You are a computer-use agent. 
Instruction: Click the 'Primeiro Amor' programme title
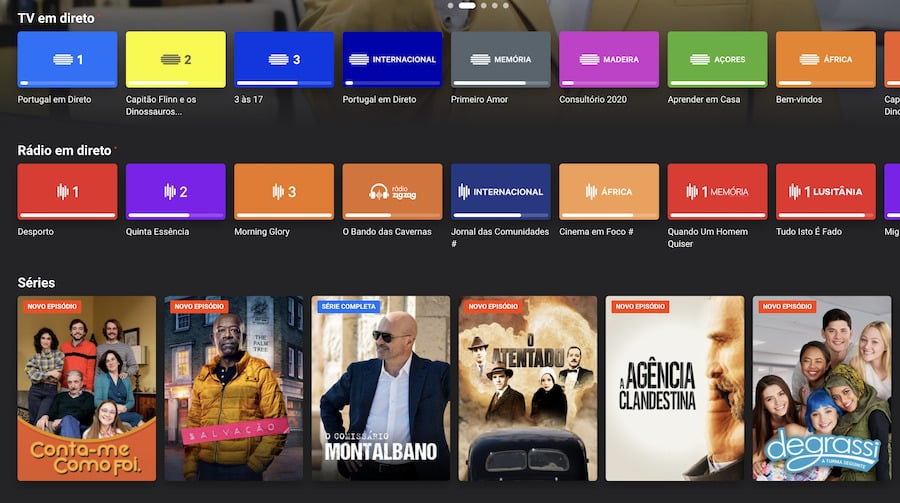(x=479, y=99)
